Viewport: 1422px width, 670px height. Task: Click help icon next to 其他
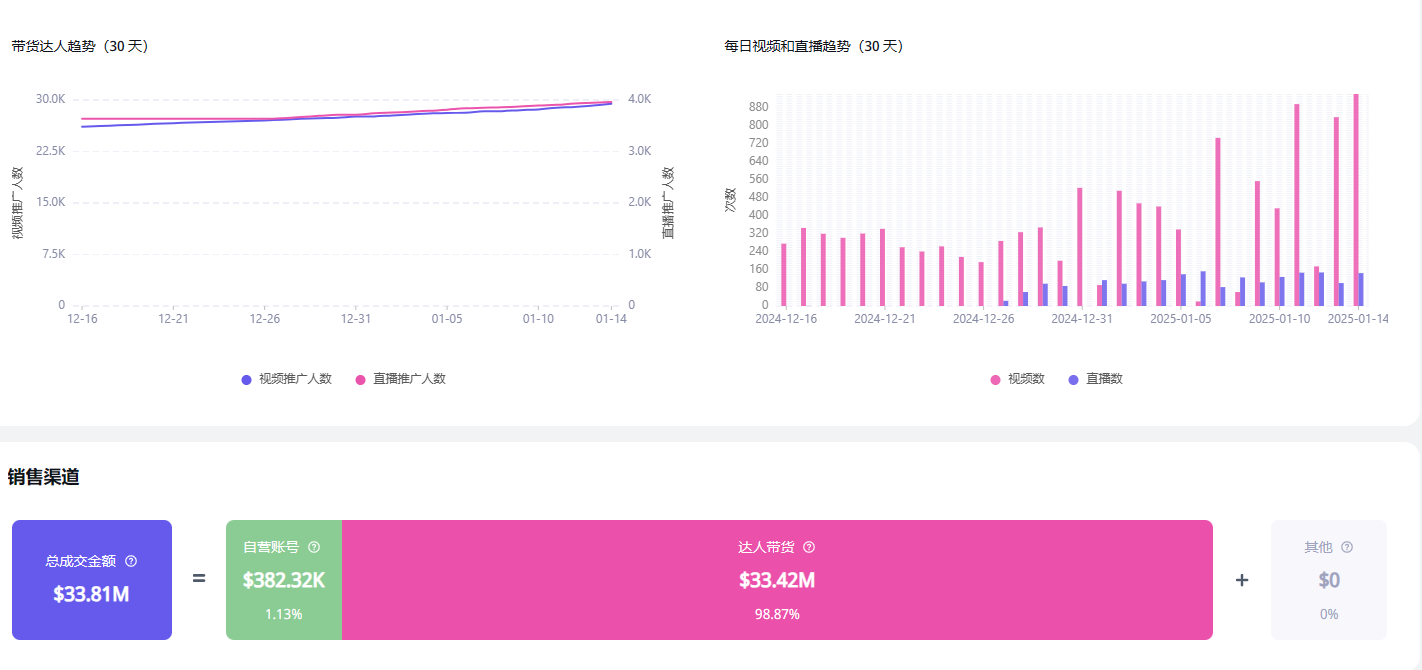click(1347, 547)
